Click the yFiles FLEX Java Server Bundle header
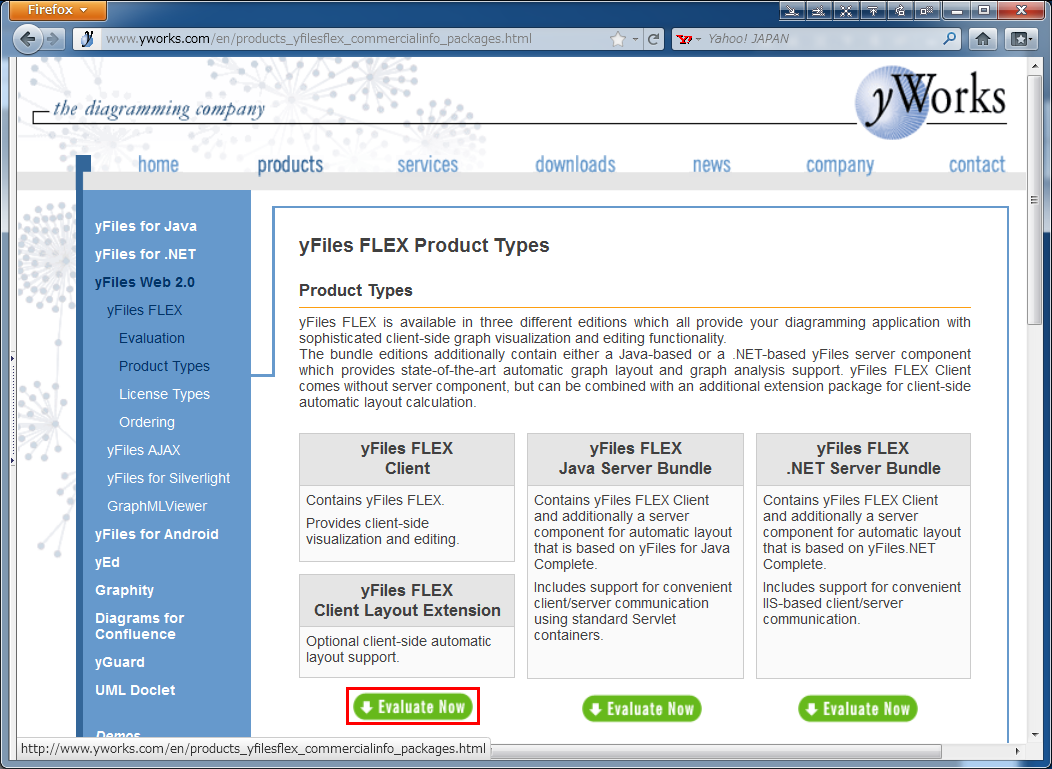This screenshot has height=769, width=1052. tap(635, 459)
